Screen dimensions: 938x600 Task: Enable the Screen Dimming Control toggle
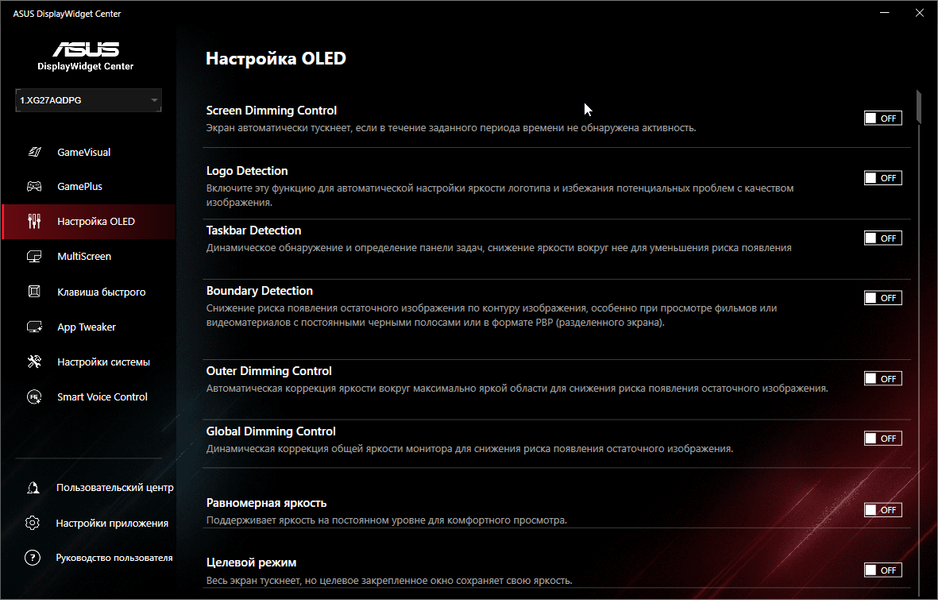coord(882,118)
